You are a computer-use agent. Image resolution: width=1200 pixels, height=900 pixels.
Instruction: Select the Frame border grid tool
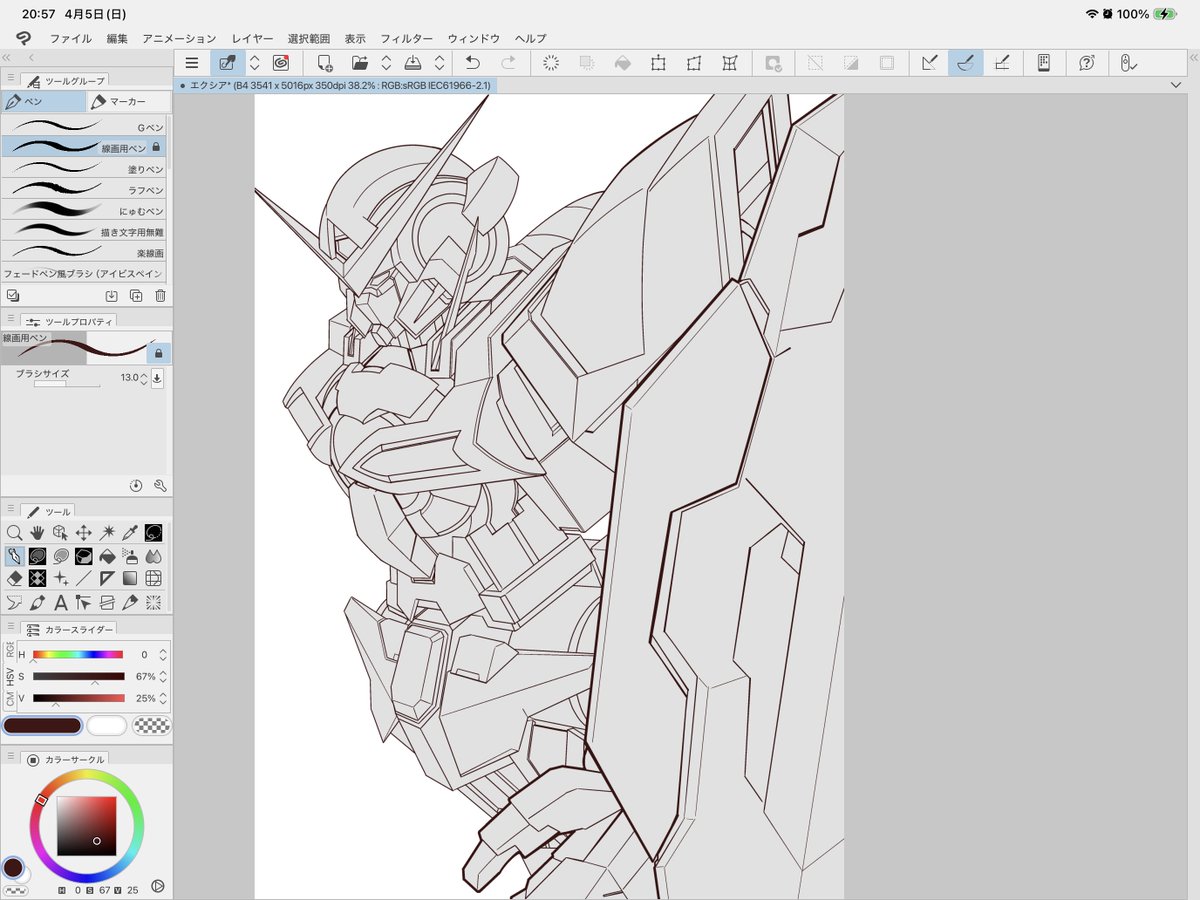pyautogui.click(x=154, y=579)
